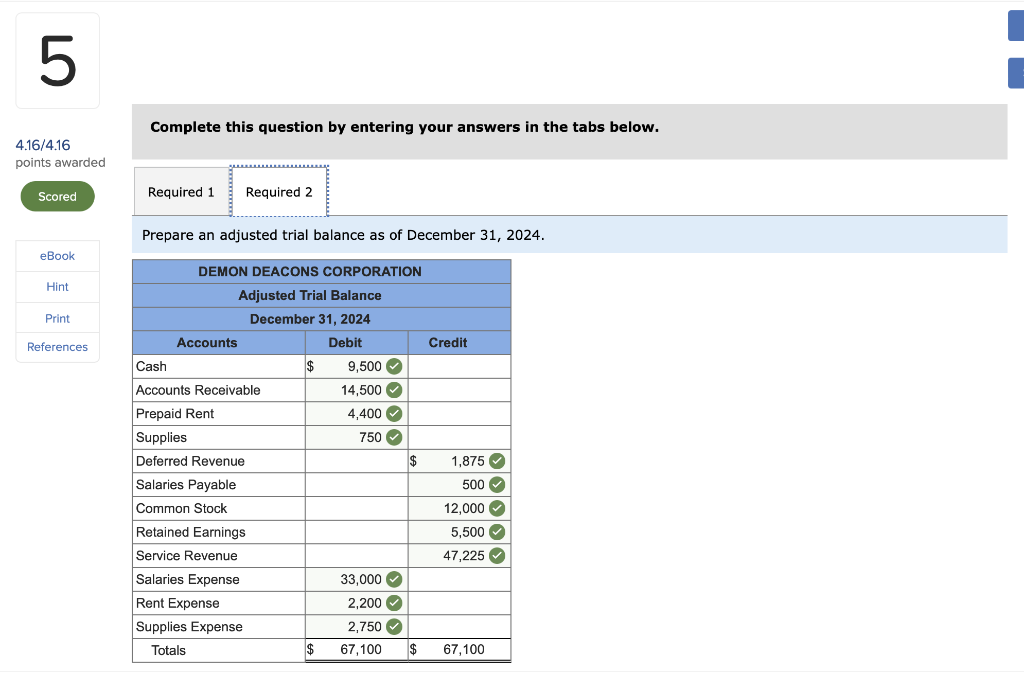Click the checkmark beside Rent Expense
This screenshot has height=673, width=1024.
click(x=392, y=603)
